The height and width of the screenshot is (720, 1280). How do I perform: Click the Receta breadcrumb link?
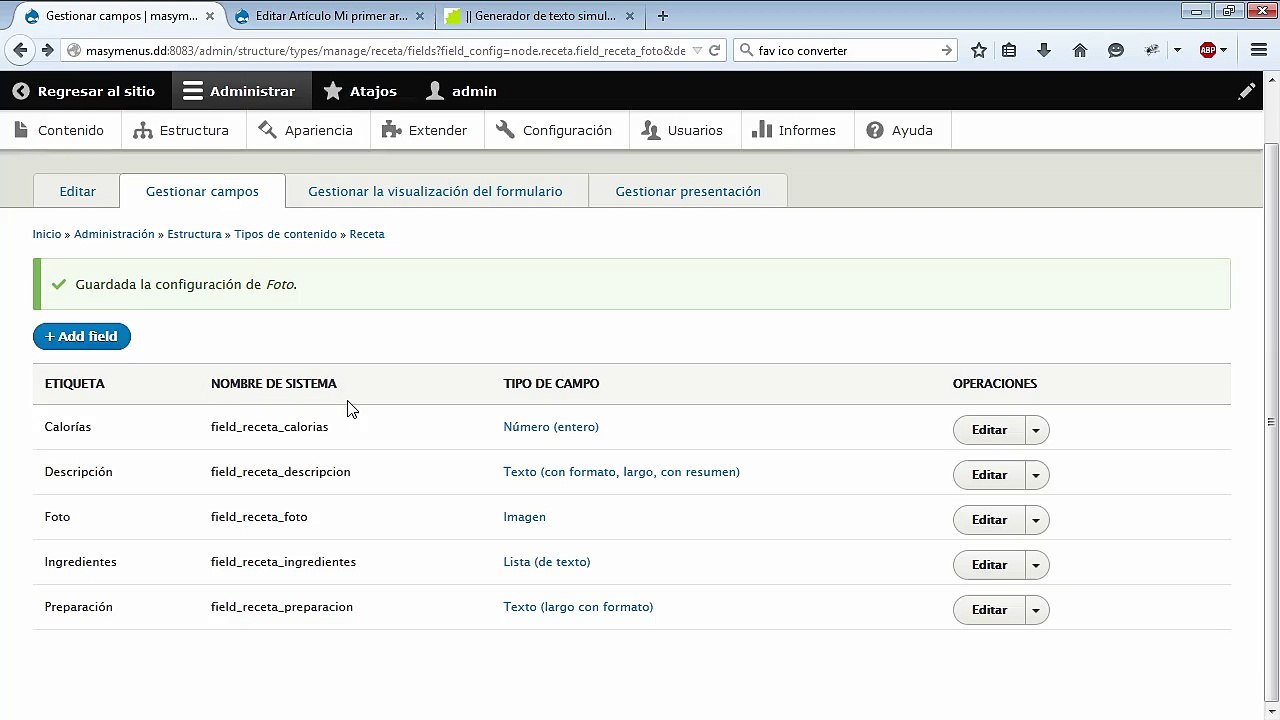[x=367, y=234]
